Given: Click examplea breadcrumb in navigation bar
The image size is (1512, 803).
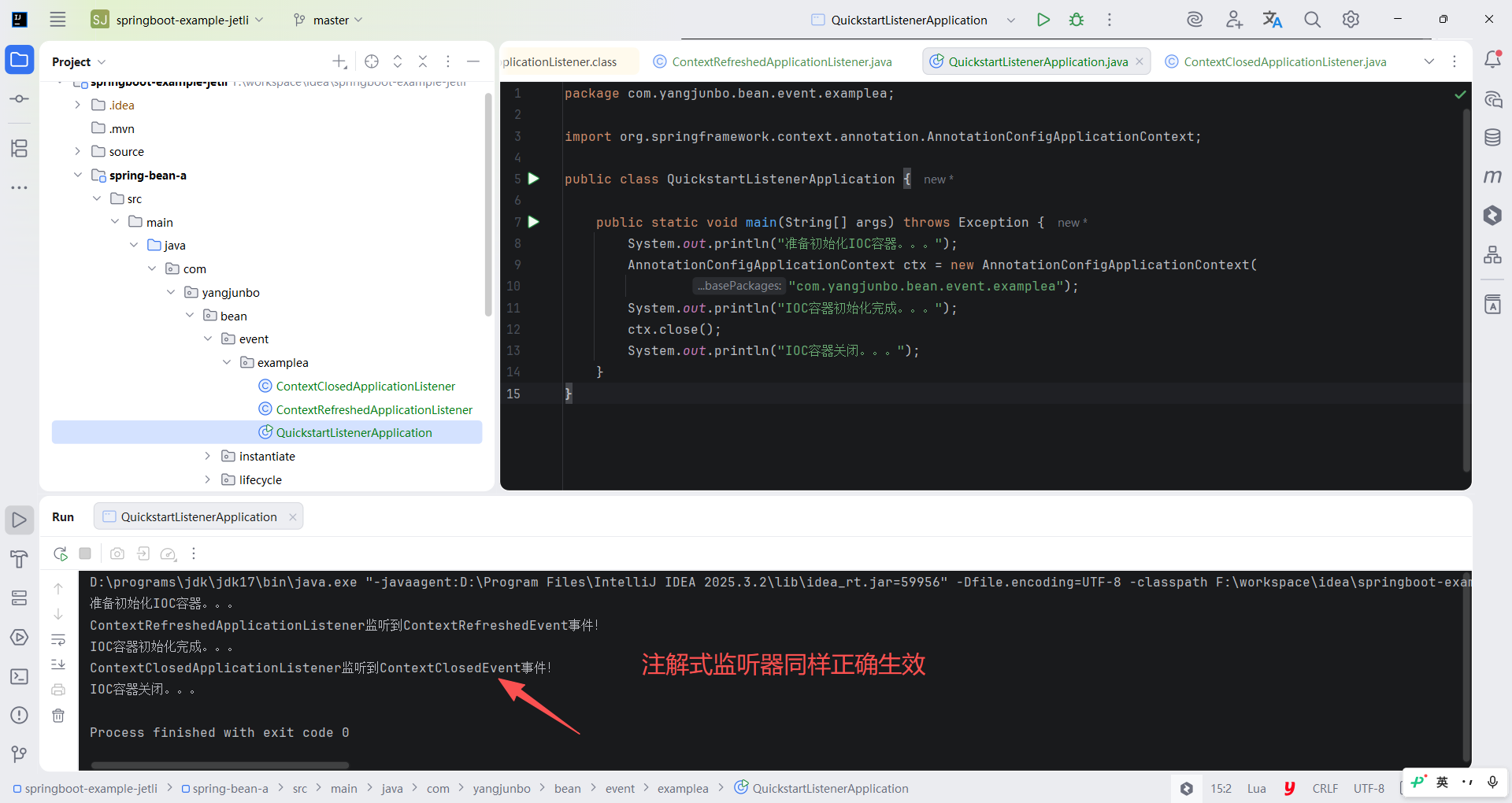Looking at the screenshot, I should pyautogui.click(x=683, y=788).
